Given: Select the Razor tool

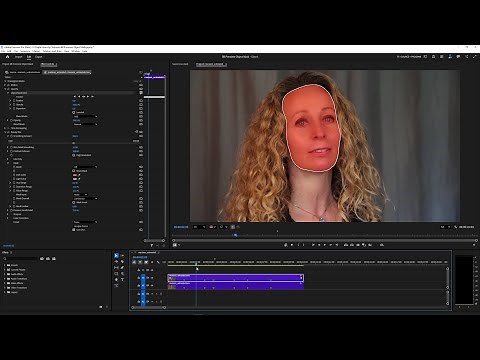Looking at the screenshot, I should click(x=122, y=262).
